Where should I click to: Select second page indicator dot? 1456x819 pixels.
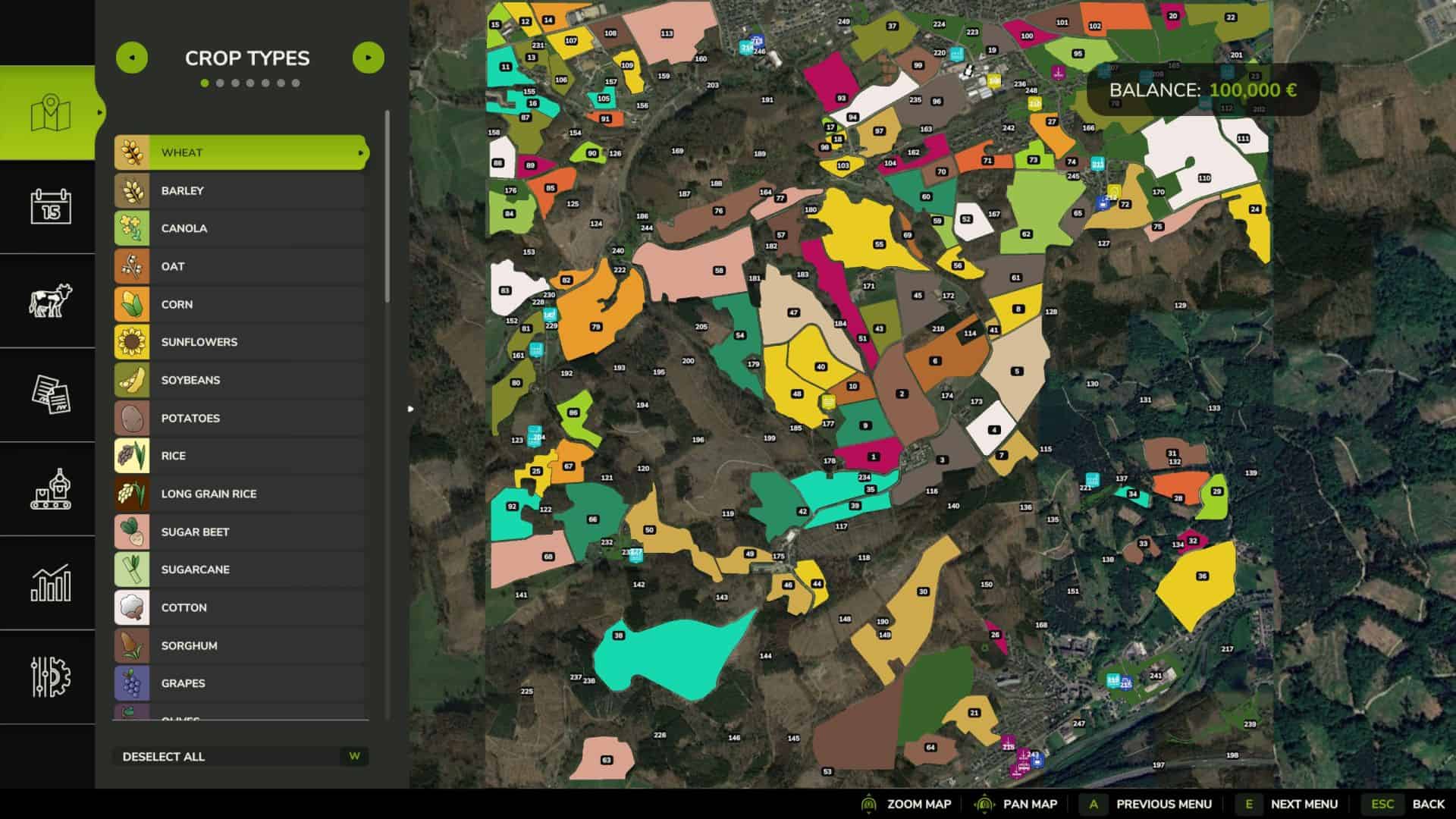point(220,83)
